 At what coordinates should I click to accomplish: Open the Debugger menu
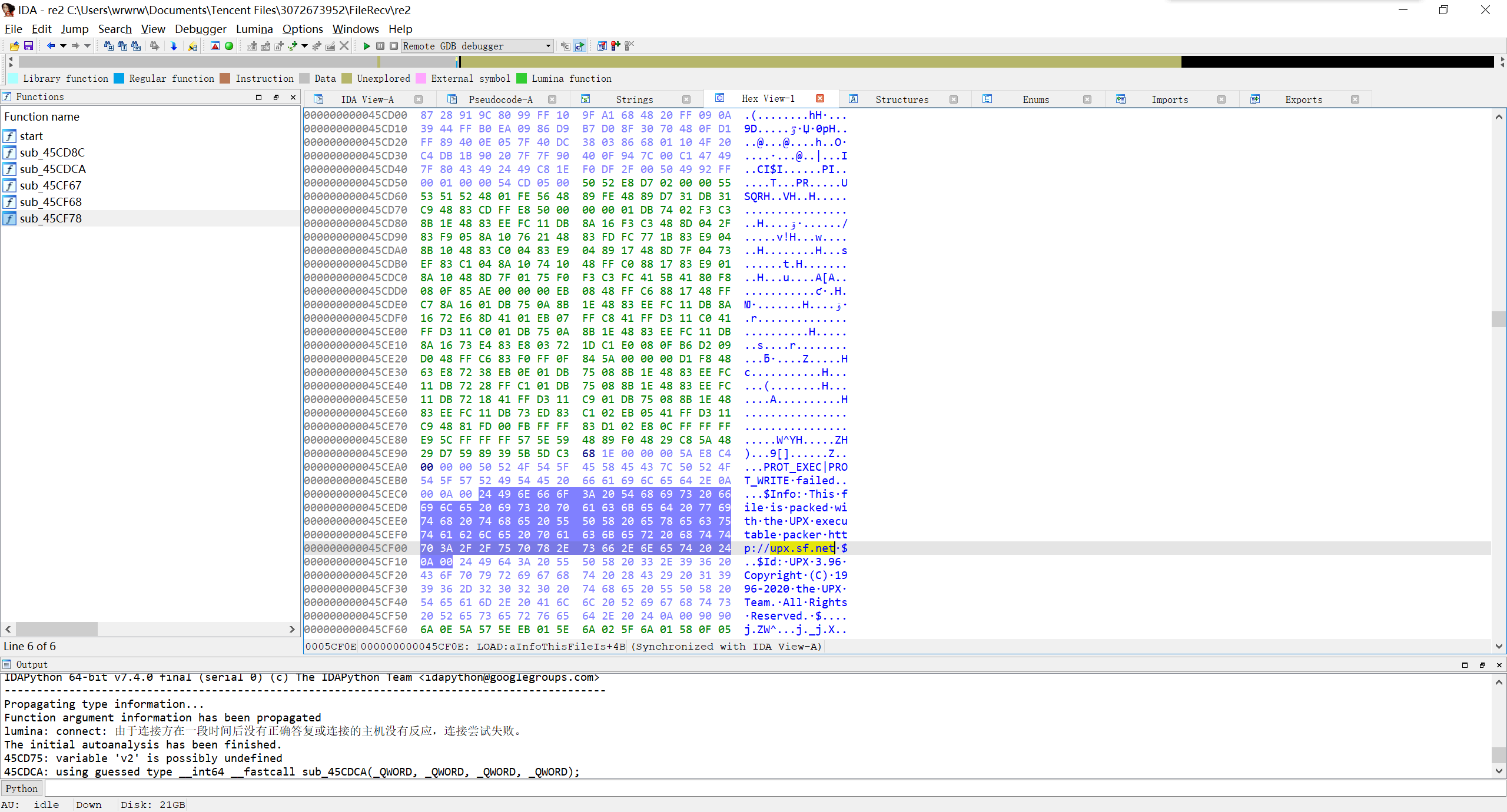click(x=200, y=29)
